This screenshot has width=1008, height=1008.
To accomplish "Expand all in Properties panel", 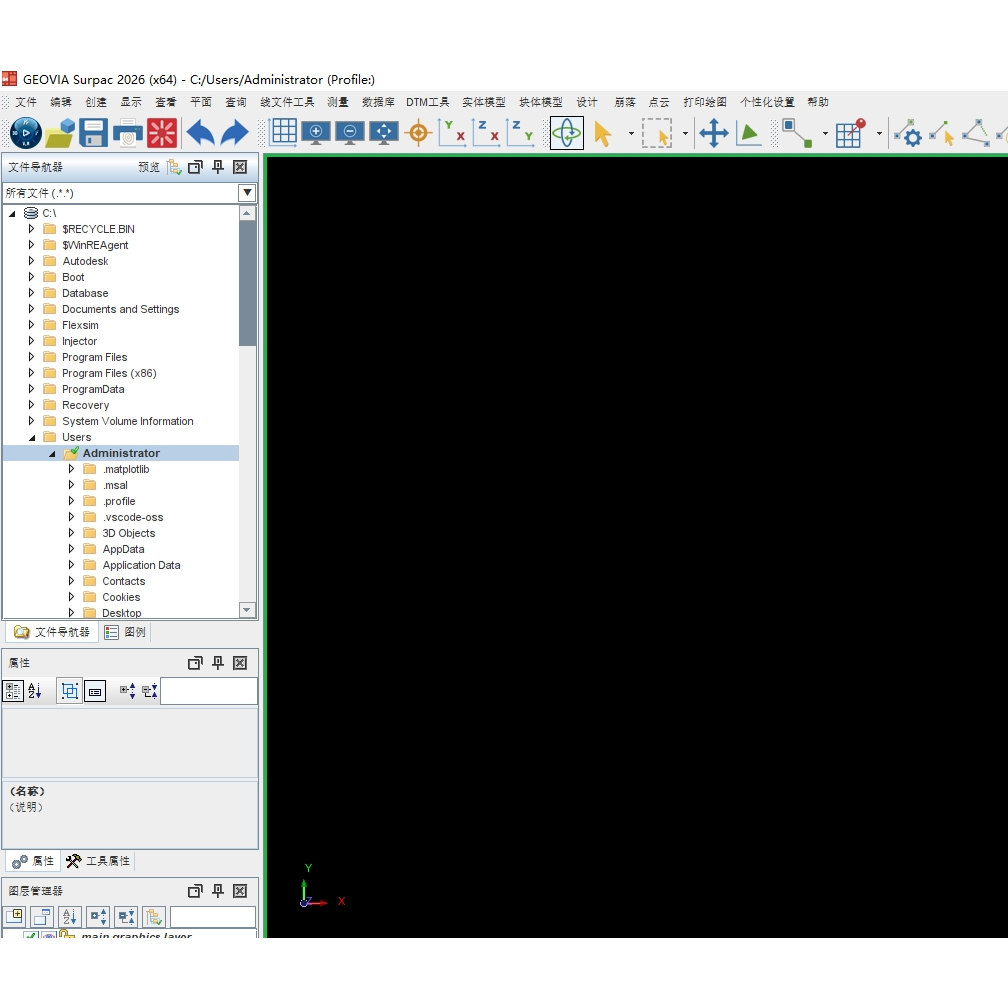I will click(x=127, y=691).
